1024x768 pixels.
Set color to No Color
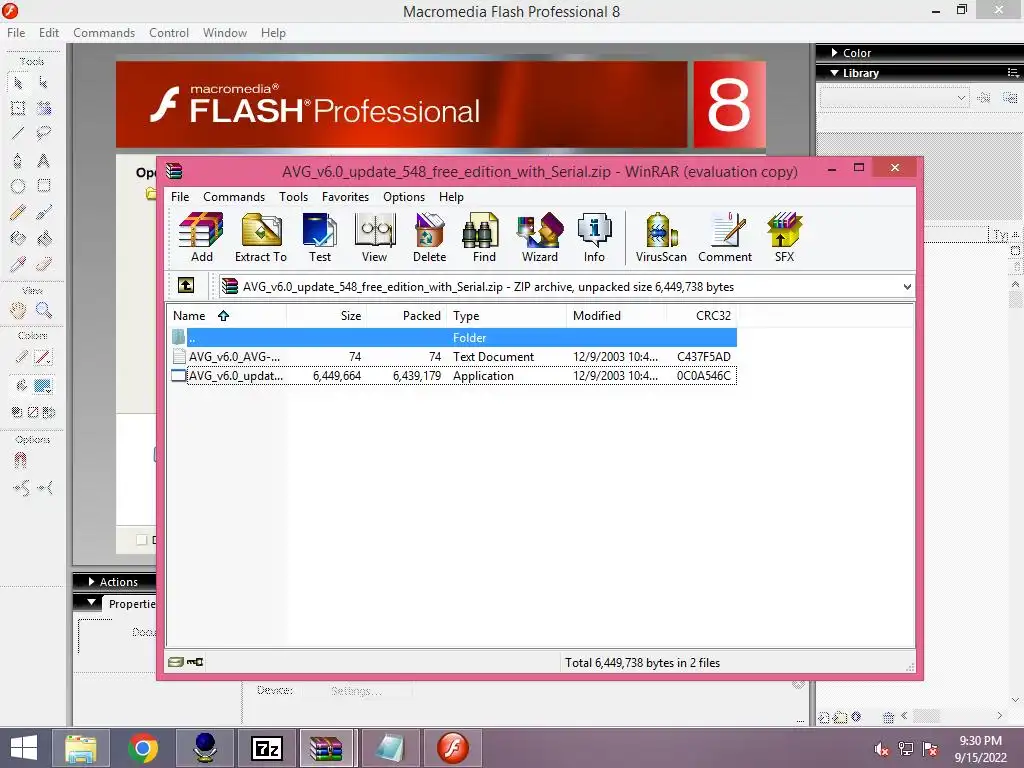coord(33,412)
